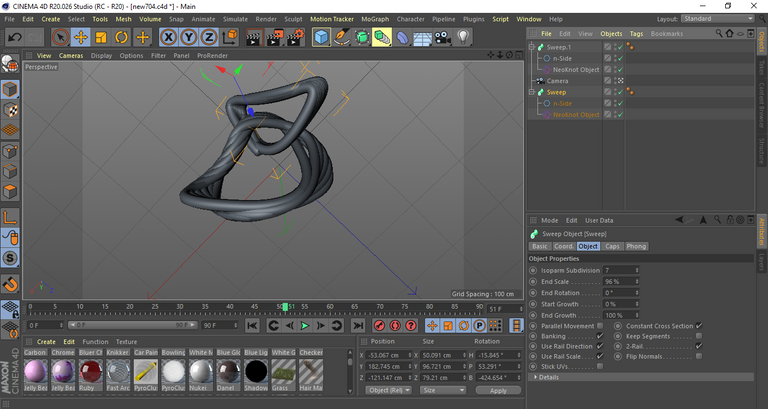Open the Objects manager Tags menu

coord(636,34)
